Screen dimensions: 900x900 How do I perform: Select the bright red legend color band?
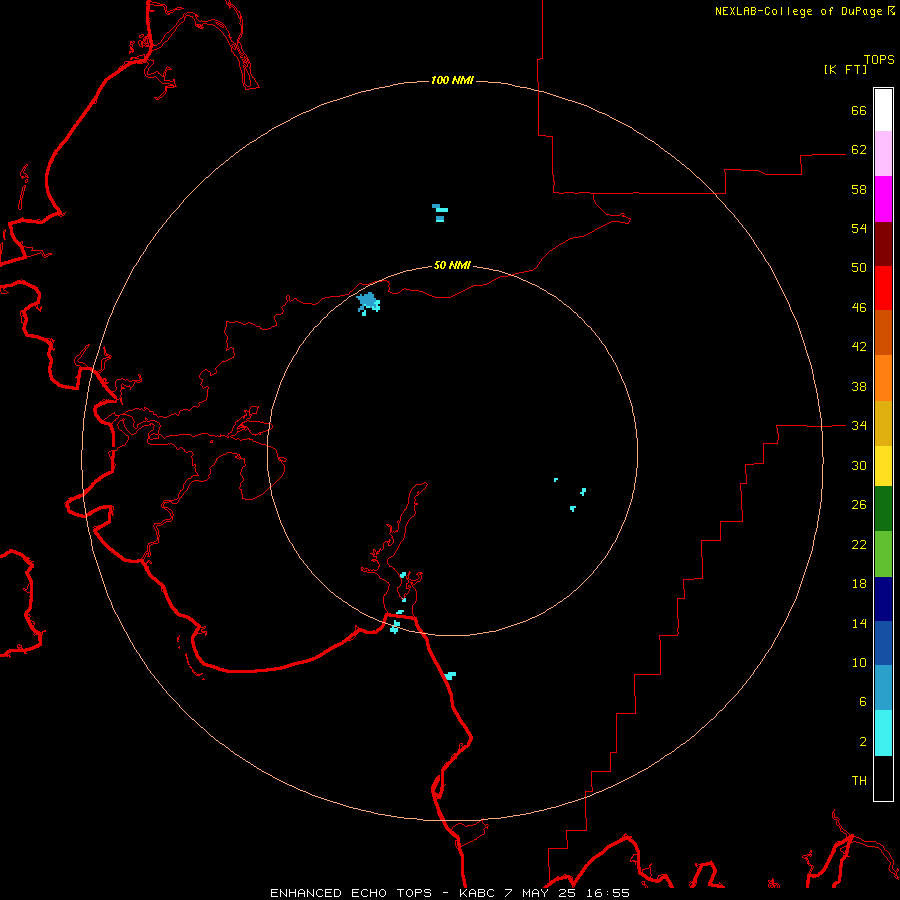883,288
